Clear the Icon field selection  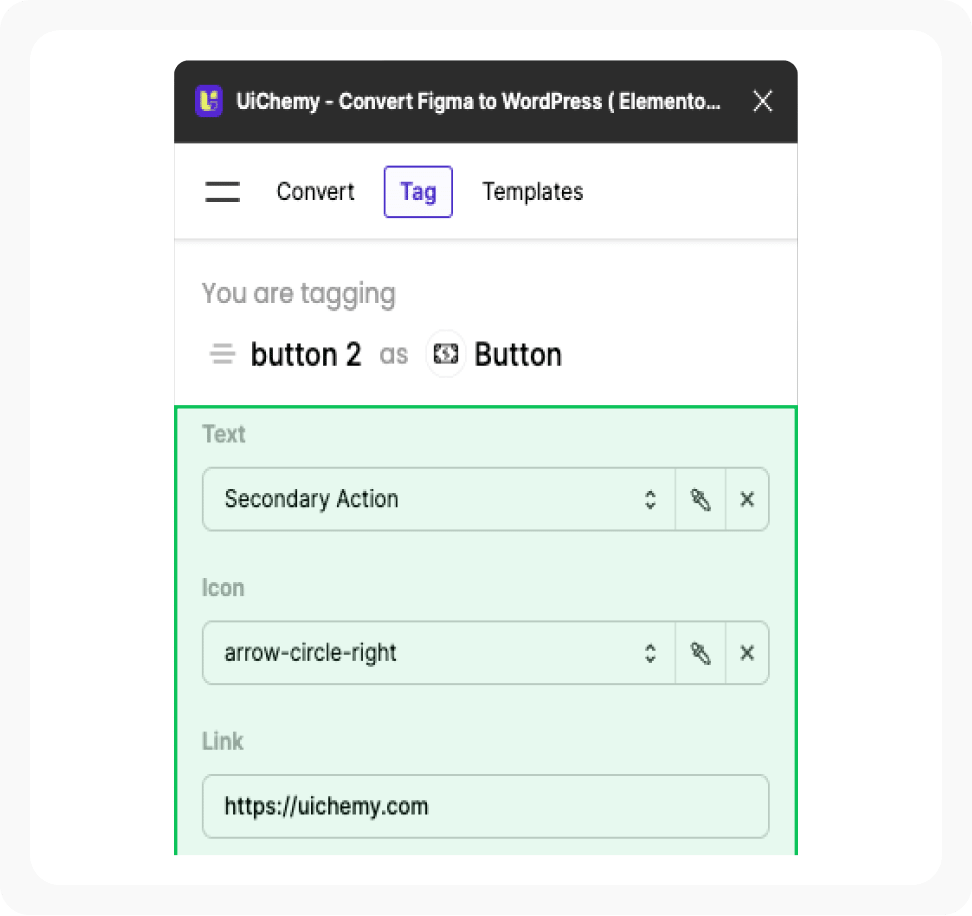pyautogui.click(x=748, y=653)
